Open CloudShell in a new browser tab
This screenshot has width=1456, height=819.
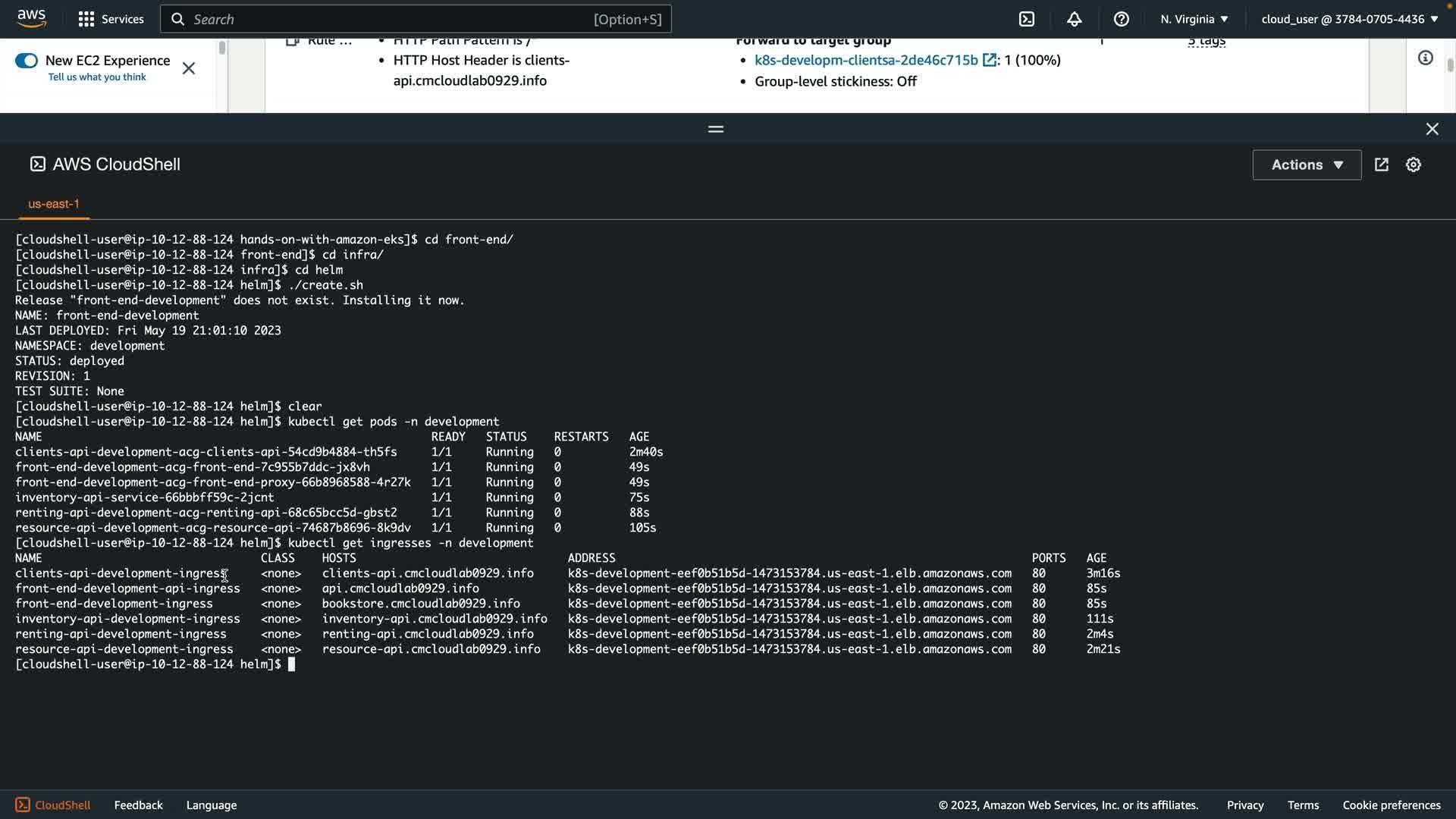pyautogui.click(x=1381, y=165)
